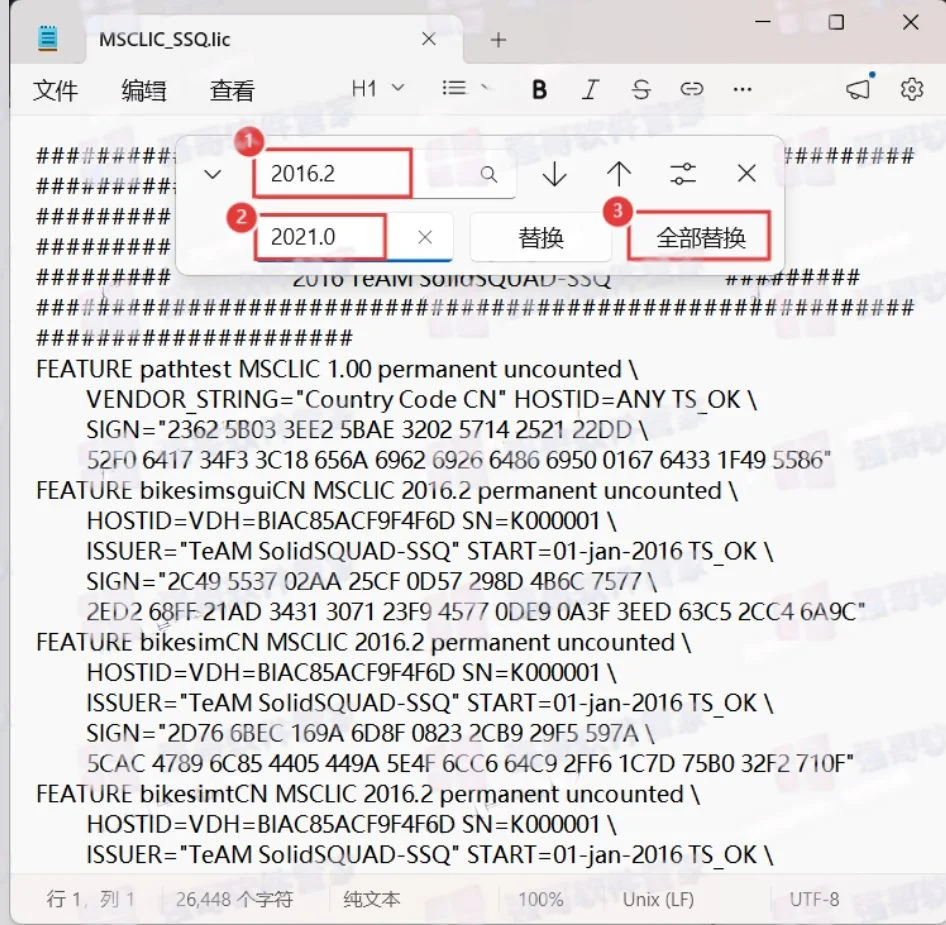Apply italic formatting
The height and width of the screenshot is (925, 946).
pyautogui.click(x=590, y=89)
